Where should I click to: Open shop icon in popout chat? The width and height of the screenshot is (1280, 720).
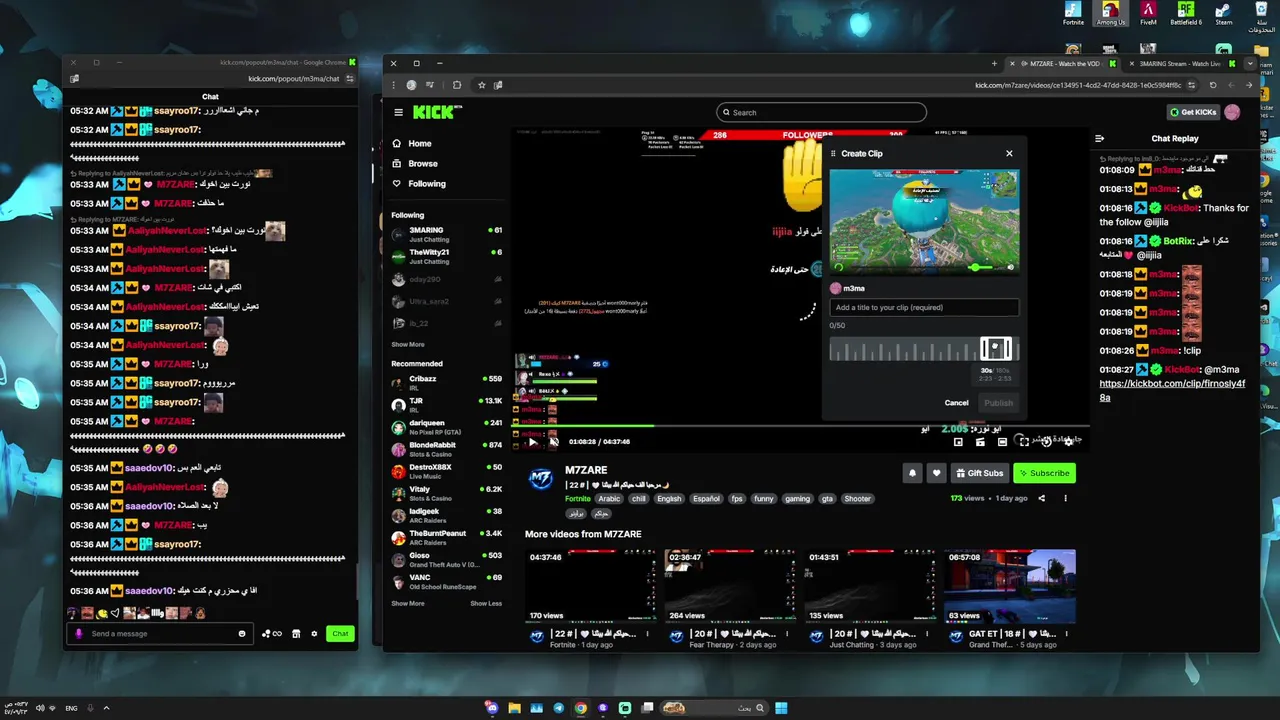pos(296,633)
